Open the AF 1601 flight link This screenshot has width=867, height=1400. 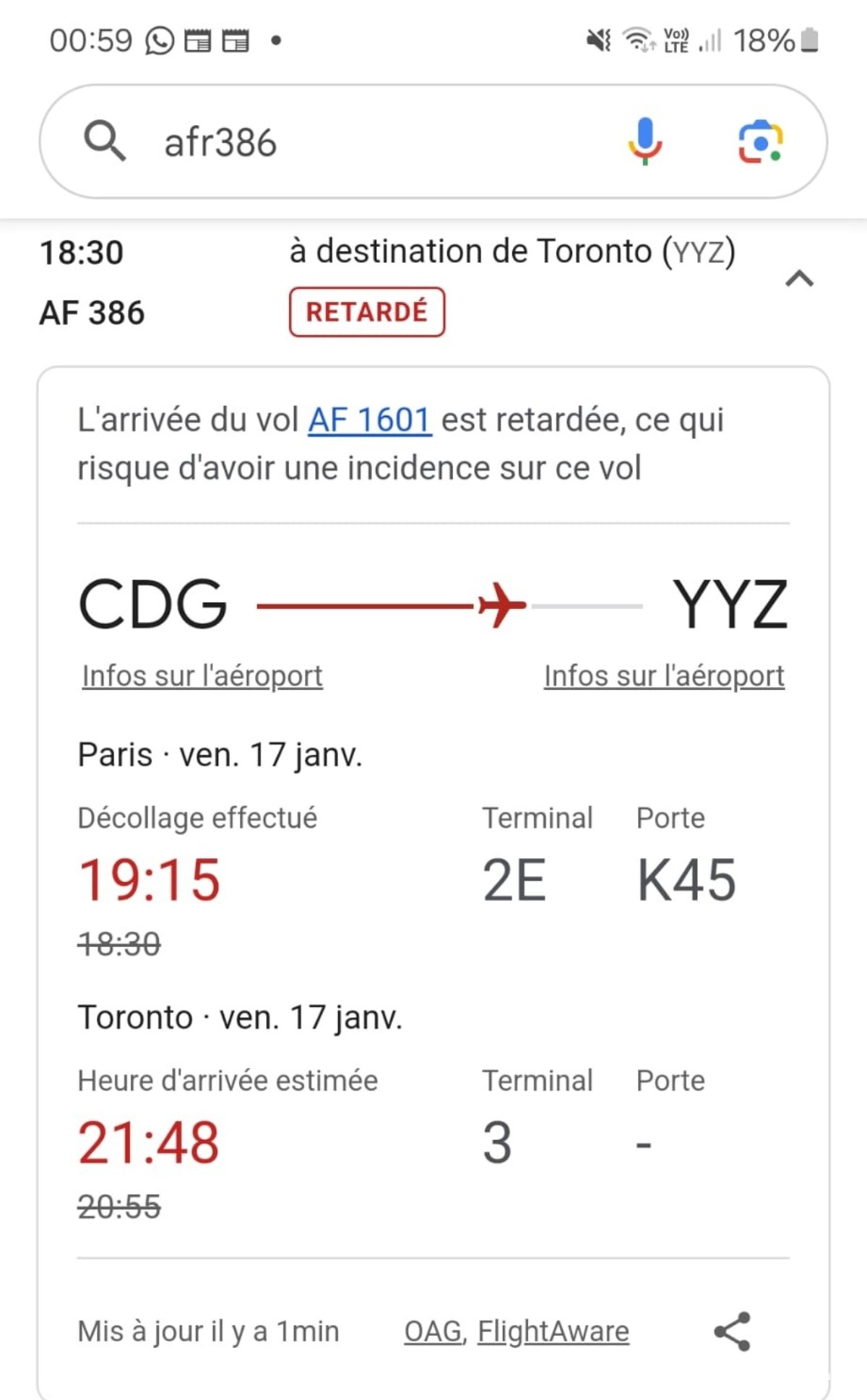(369, 420)
